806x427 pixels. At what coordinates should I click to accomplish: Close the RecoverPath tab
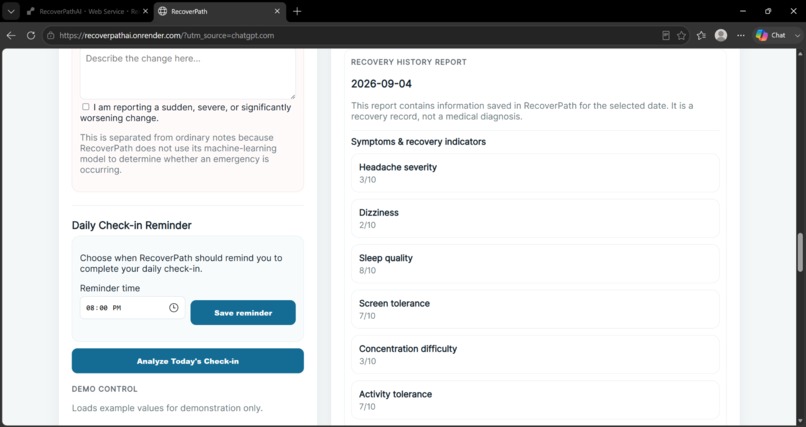point(277,11)
